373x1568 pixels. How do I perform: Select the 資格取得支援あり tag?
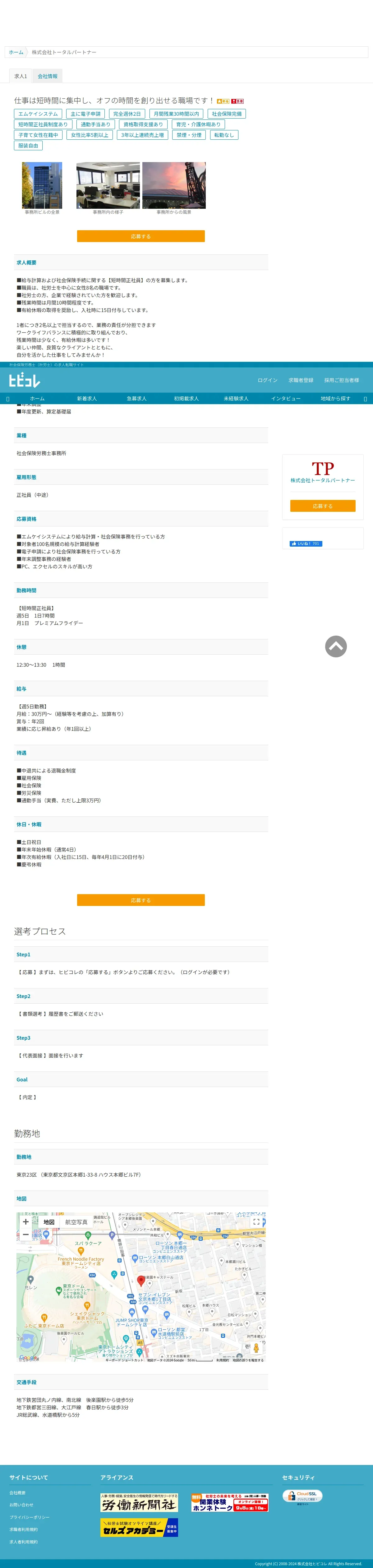(143, 124)
